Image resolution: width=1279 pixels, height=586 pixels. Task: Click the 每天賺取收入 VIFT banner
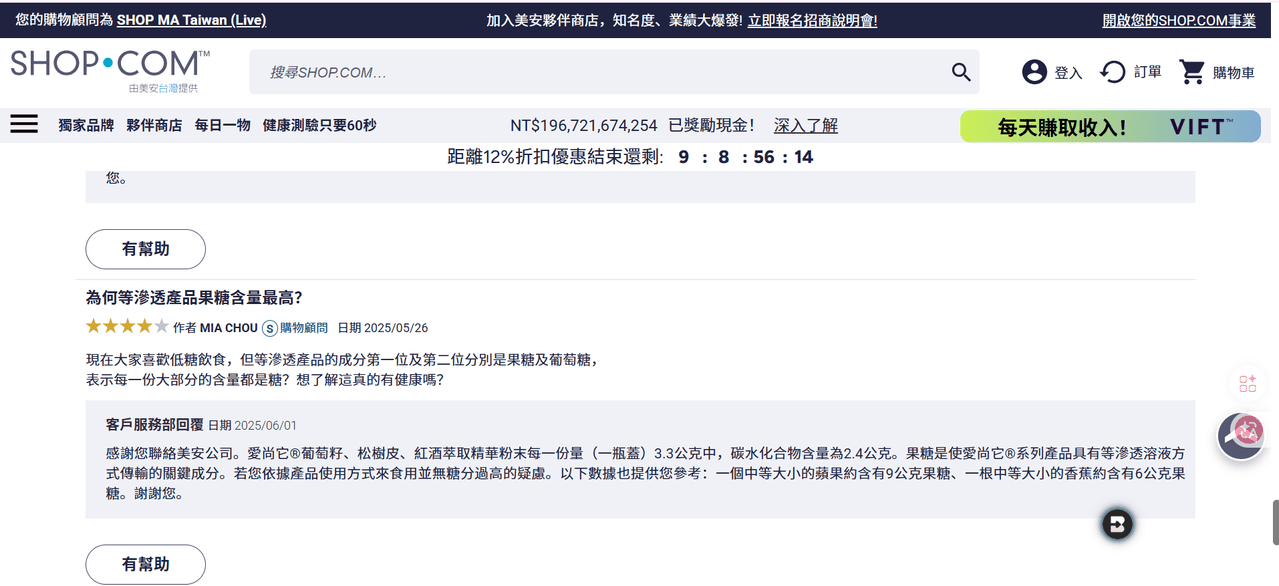[1110, 126]
